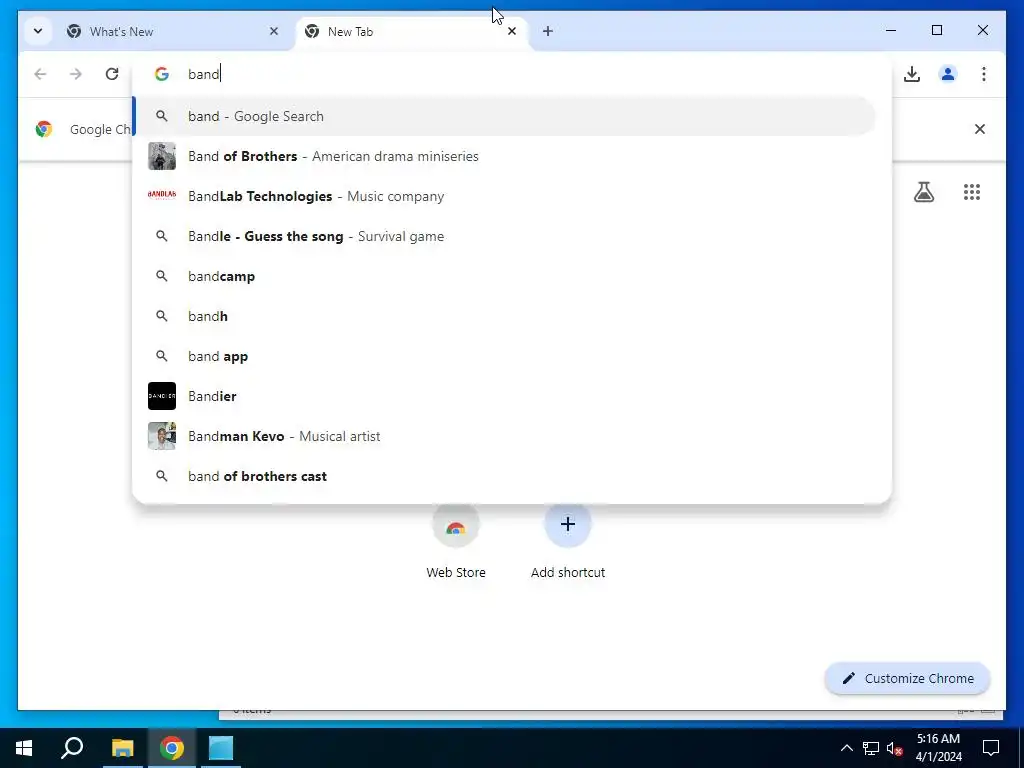Open the Chrome profile avatar
This screenshot has width=1024, height=768.
[948, 74]
